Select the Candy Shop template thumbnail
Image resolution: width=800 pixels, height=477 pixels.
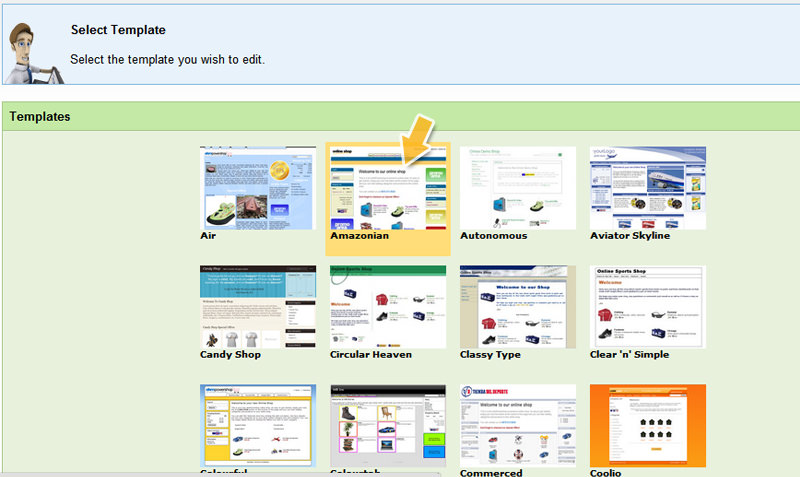(258, 307)
